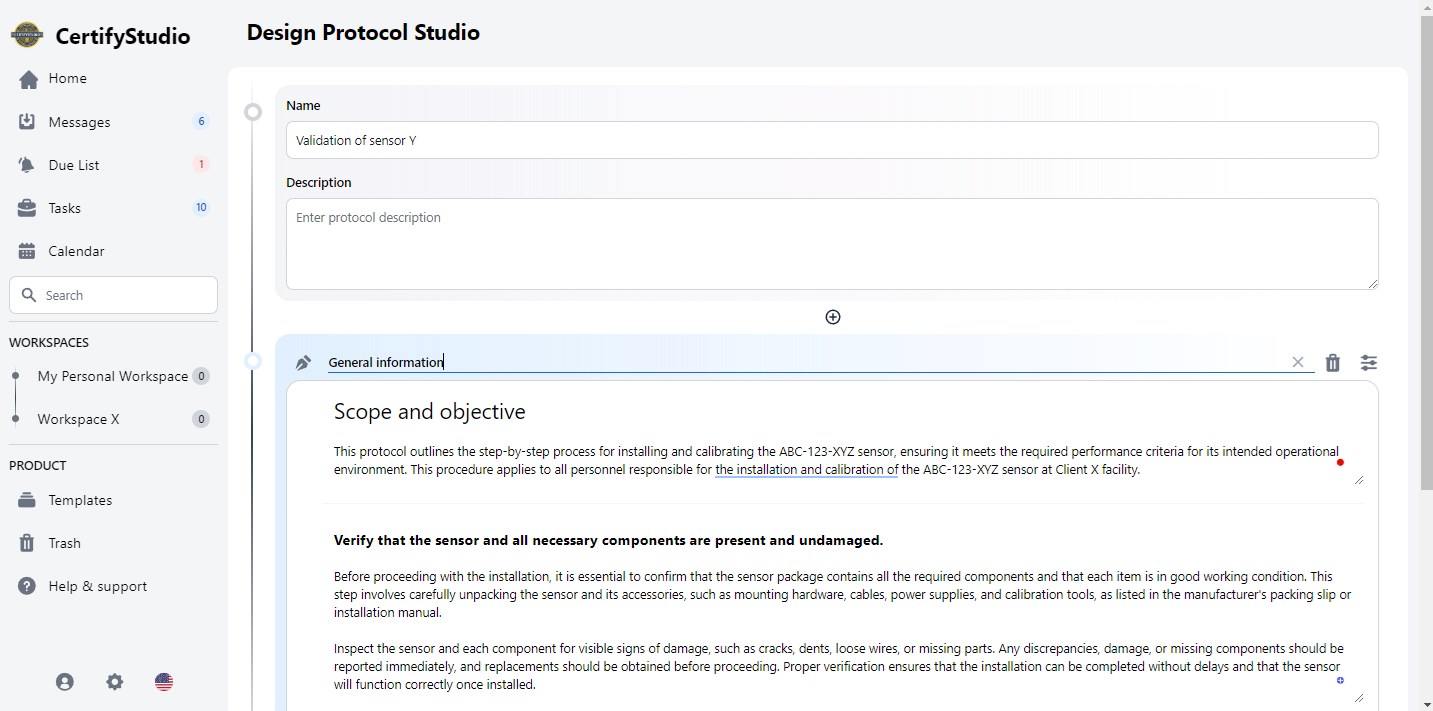Select My Personal Workspace
This screenshot has width=1433, height=711.
coord(112,376)
